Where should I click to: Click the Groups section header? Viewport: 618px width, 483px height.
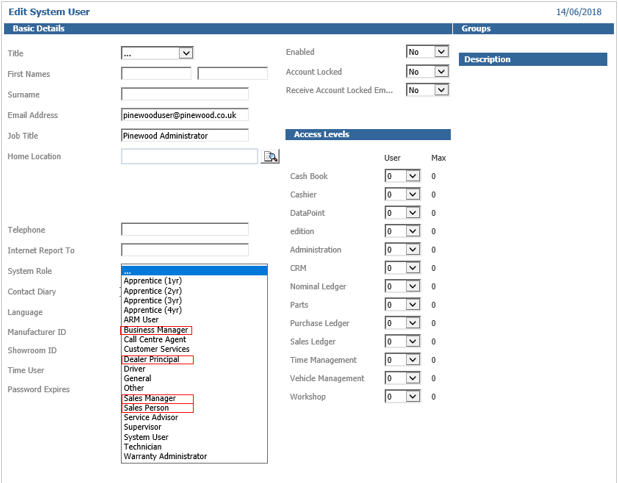[533, 28]
